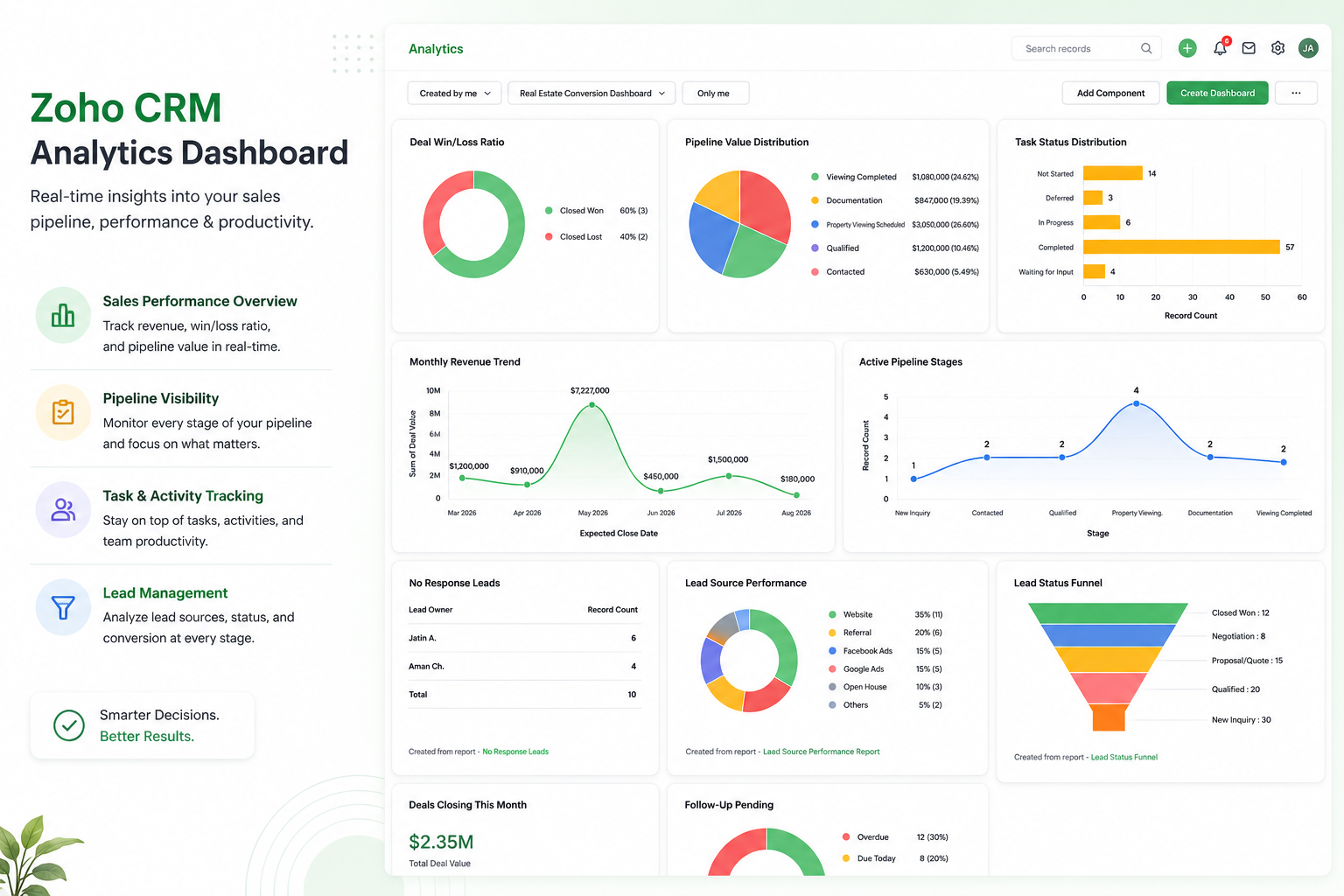Click the Completed bar in Task Status chart
This screenshot has width=1344, height=896.
1181,247
